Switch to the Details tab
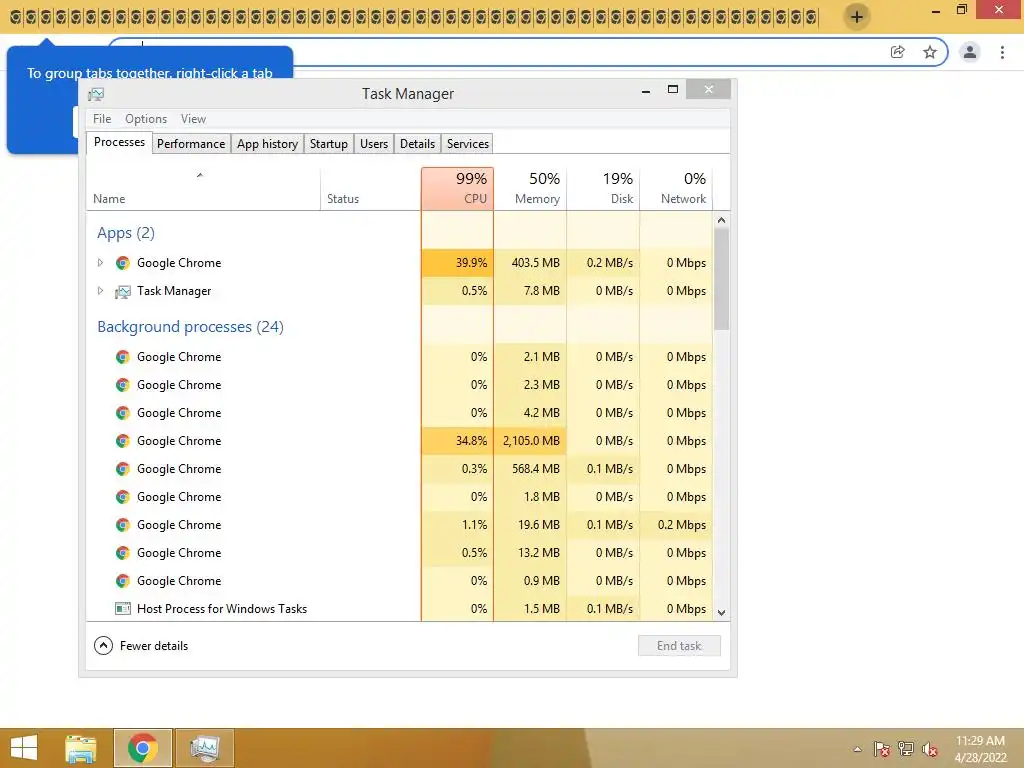Screen dimensions: 1024x768 (x=417, y=144)
